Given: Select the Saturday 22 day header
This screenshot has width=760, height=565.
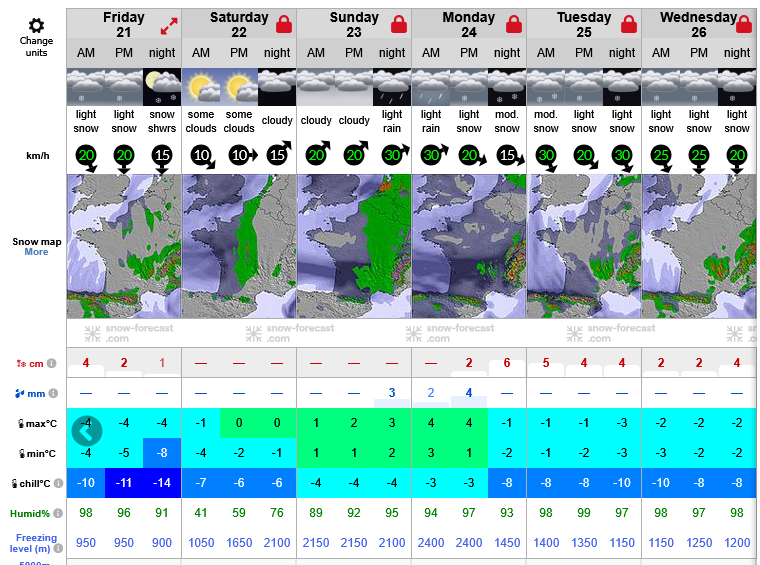Looking at the screenshot, I should pos(239,24).
